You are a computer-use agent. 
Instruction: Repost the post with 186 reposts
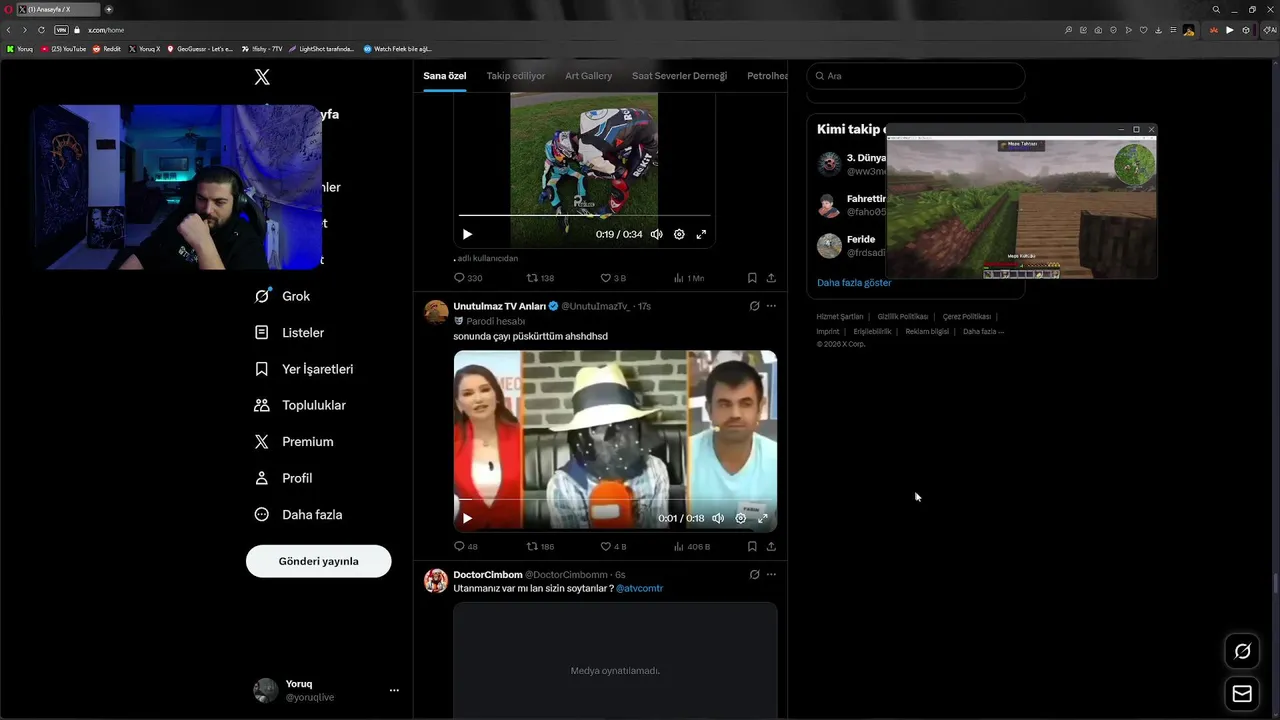pyautogui.click(x=540, y=546)
